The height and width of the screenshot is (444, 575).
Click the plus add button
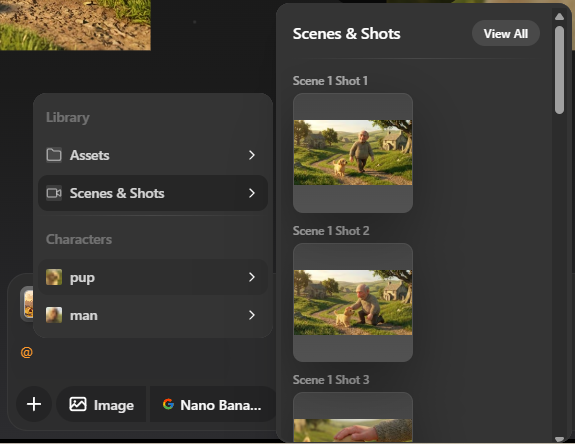coord(34,404)
